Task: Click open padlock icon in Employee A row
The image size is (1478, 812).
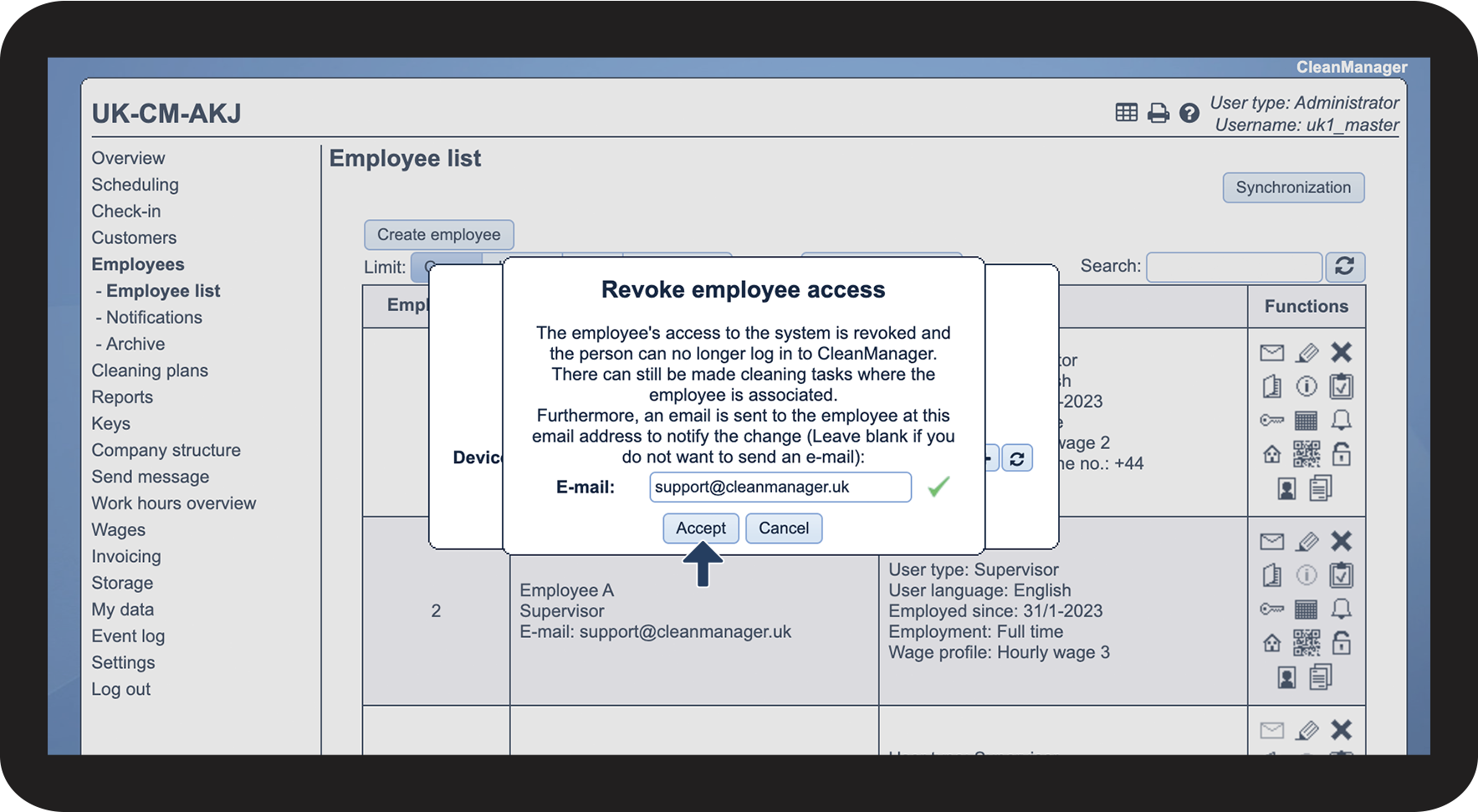Action: [1341, 642]
